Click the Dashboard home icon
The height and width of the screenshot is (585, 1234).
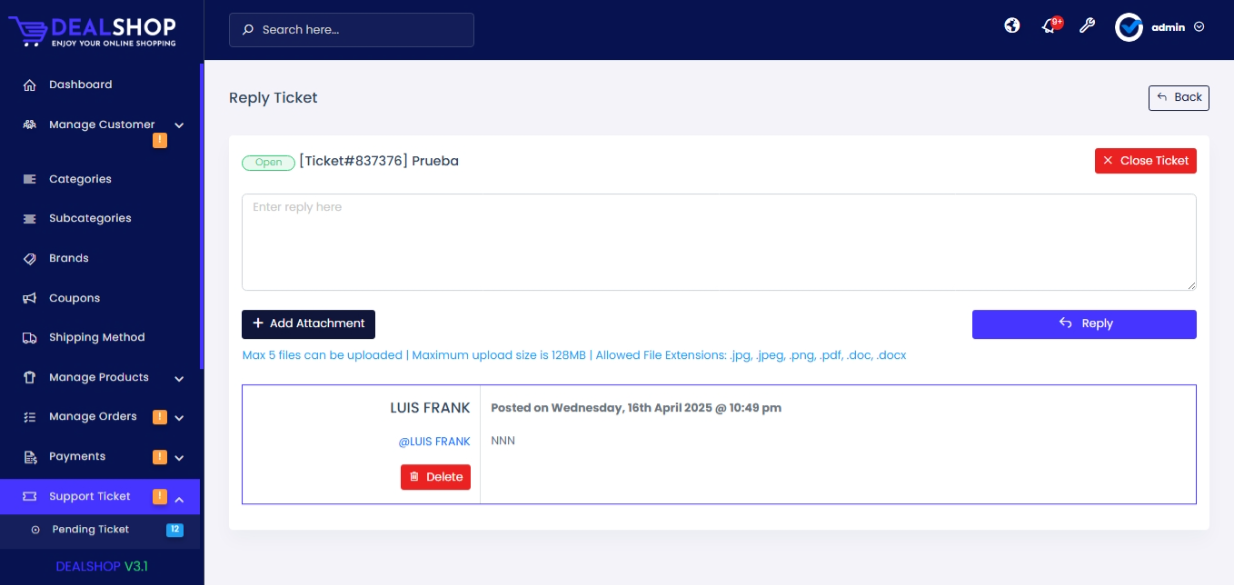pos(30,85)
